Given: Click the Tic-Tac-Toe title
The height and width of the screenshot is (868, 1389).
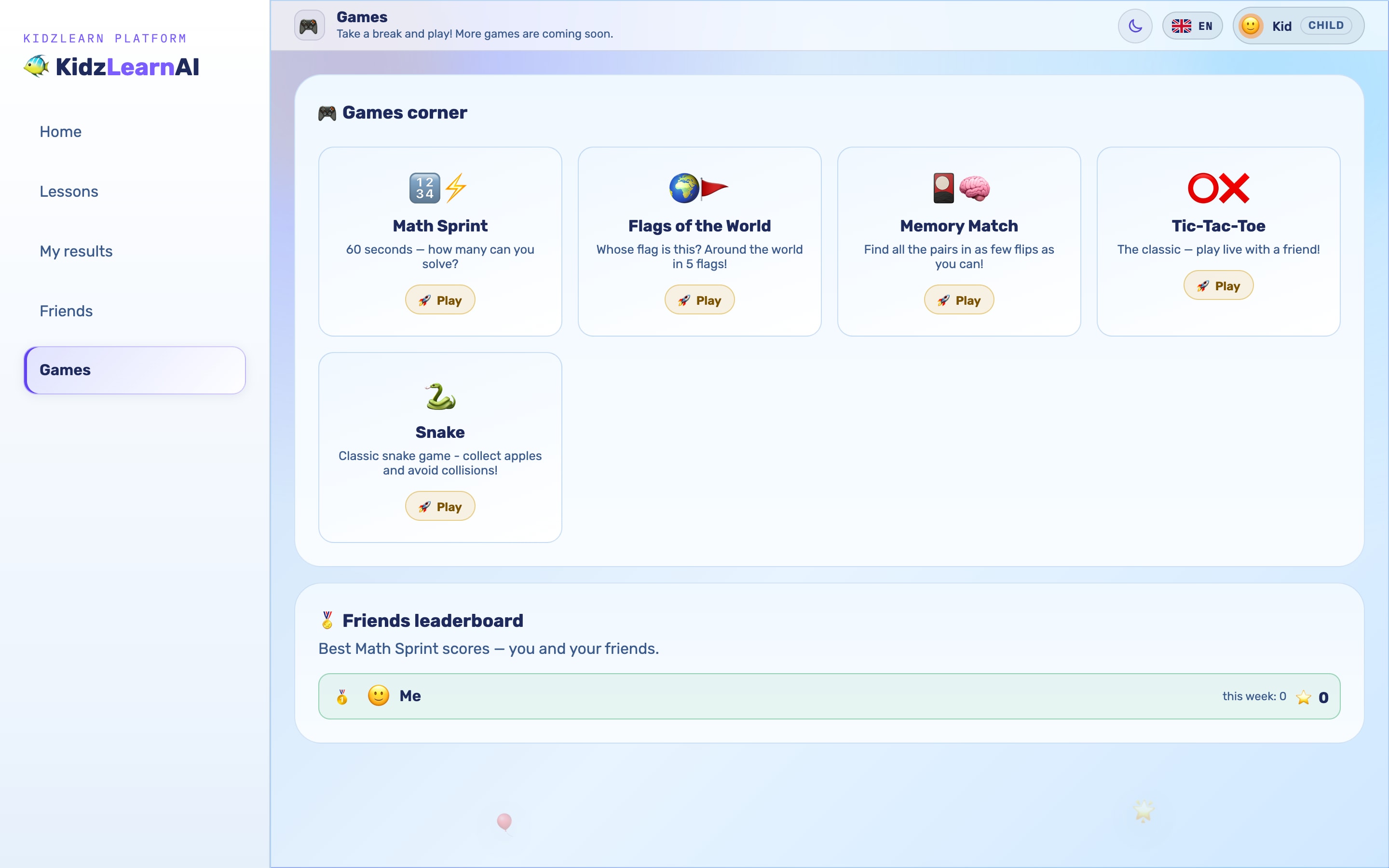Looking at the screenshot, I should (1219, 226).
